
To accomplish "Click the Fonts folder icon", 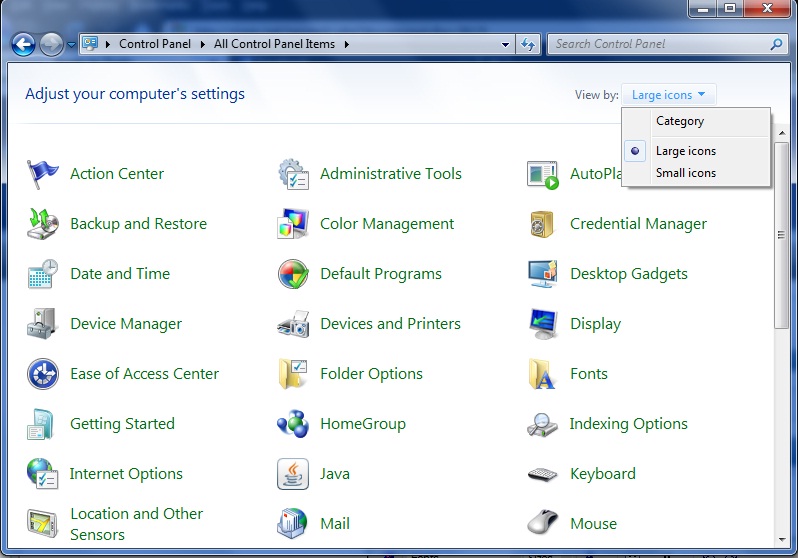I will [542, 374].
